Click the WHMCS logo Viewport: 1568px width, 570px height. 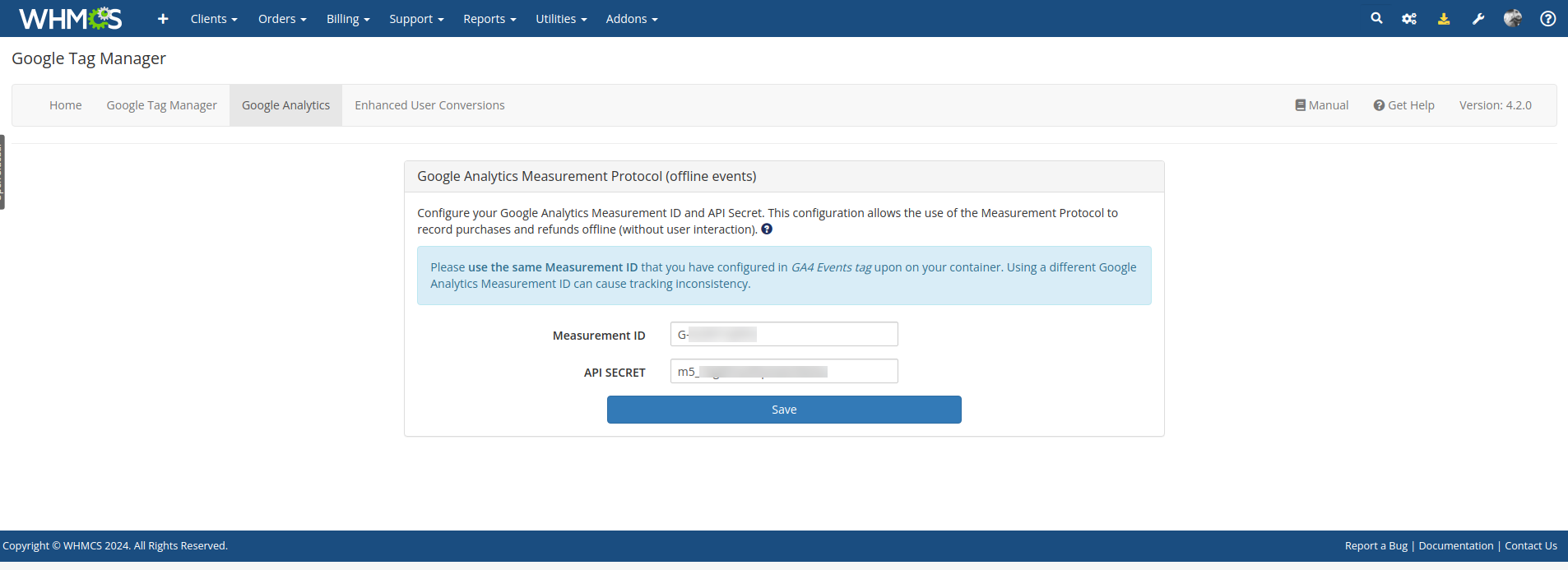(71, 18)
